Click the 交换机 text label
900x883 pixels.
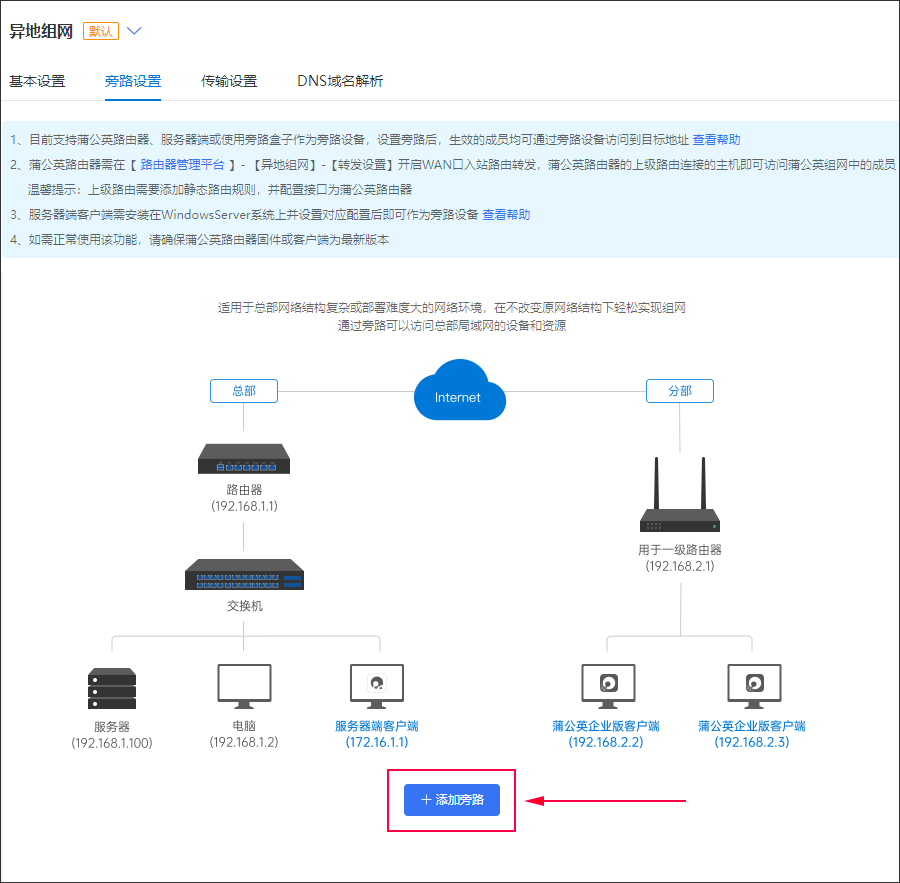[245, 606]
